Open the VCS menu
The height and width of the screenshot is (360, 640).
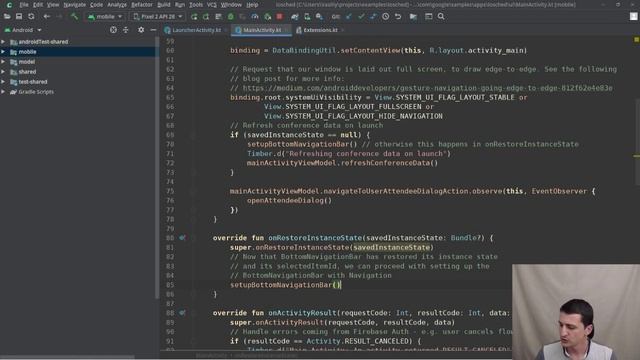click(211, 5)
